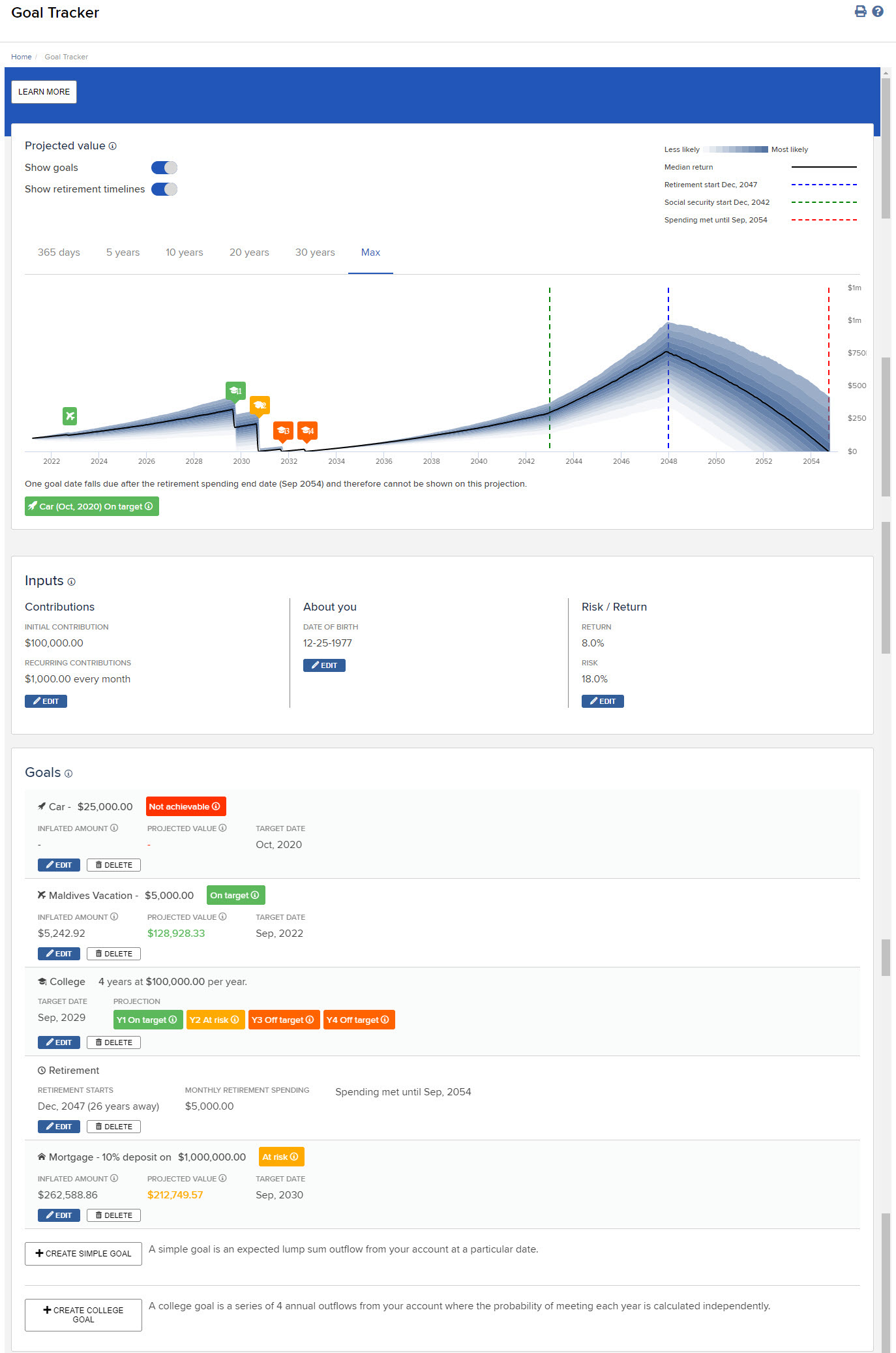This screenshot has height=1353, width=896.
Task: Click info icon beside Projected value
Action: point(113,146)
